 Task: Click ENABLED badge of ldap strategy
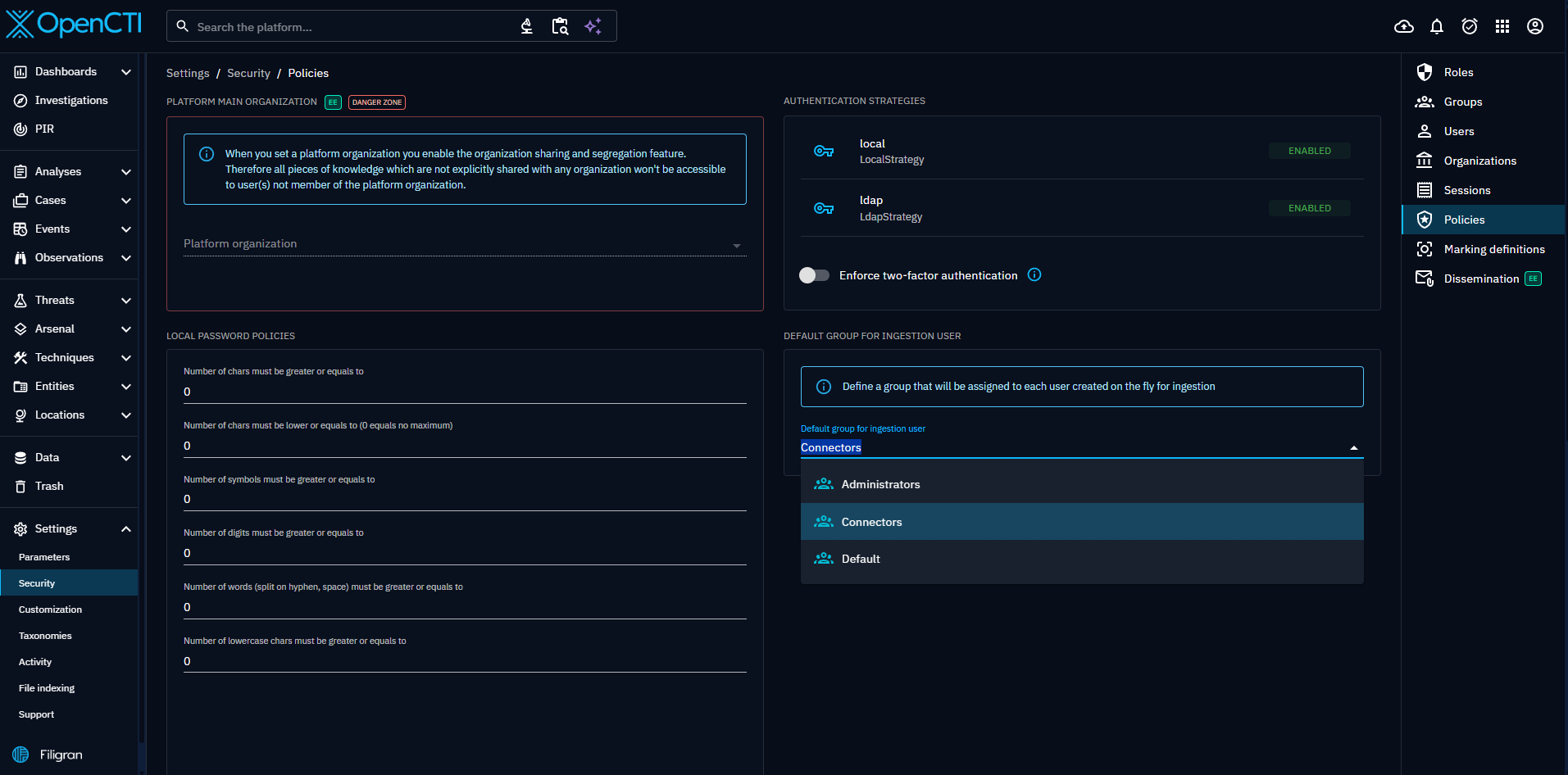point(1310,208)
